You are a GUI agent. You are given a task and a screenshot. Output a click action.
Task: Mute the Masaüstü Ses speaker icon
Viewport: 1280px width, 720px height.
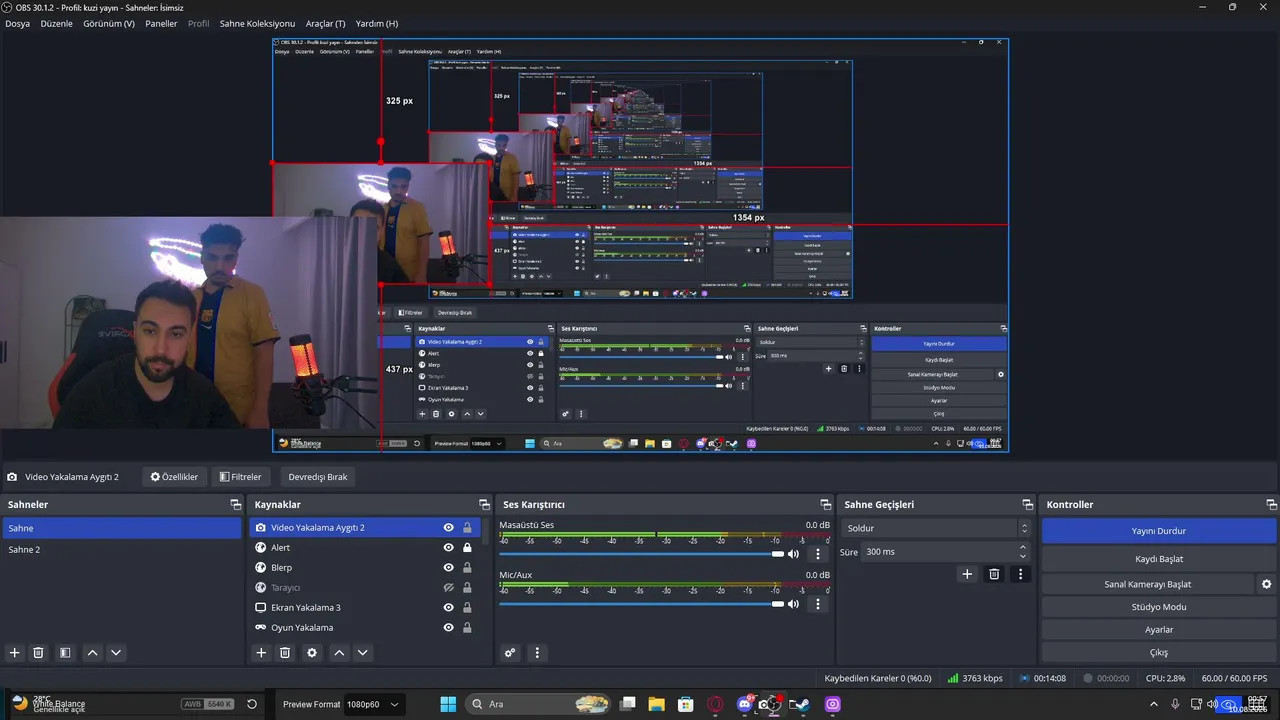[x=794, y=554]
